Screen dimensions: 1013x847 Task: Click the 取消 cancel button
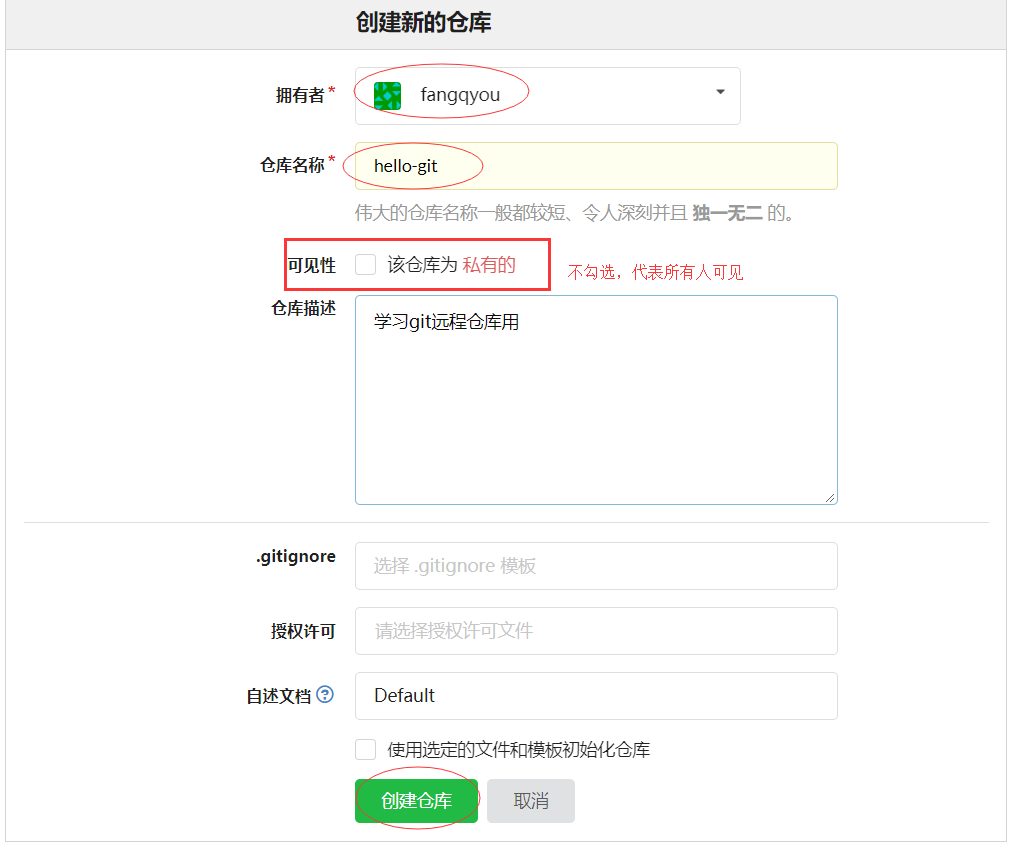coord(530,800)
